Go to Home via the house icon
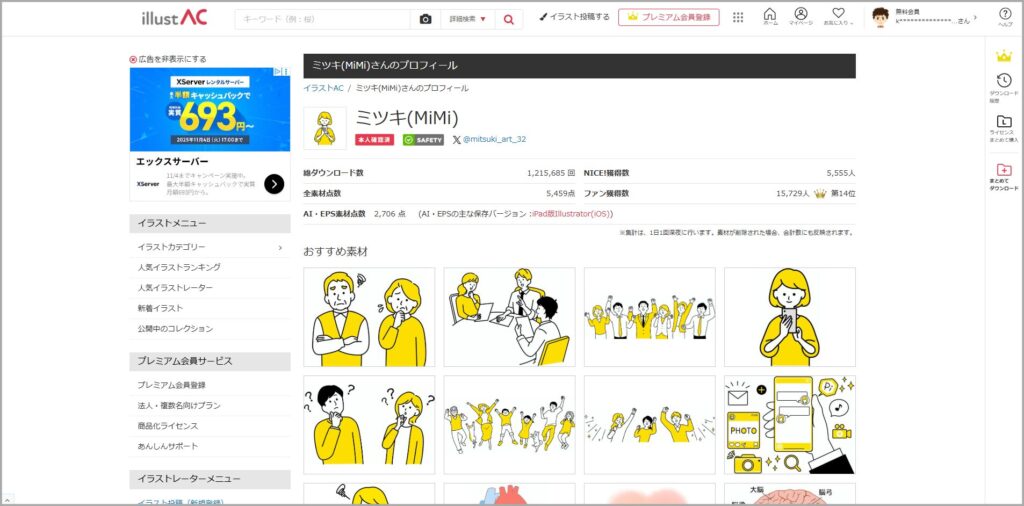 coord(769,16)
